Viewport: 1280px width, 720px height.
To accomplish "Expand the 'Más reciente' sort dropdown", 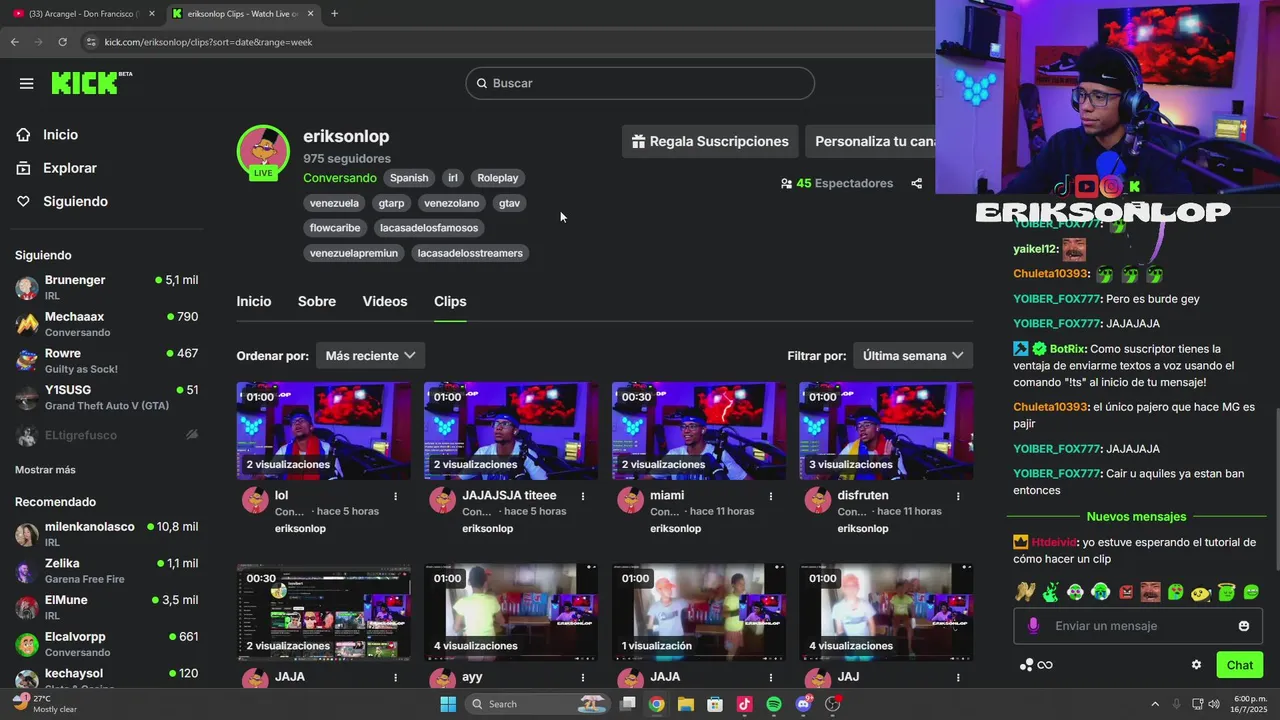I will click(x=370, y=356).
